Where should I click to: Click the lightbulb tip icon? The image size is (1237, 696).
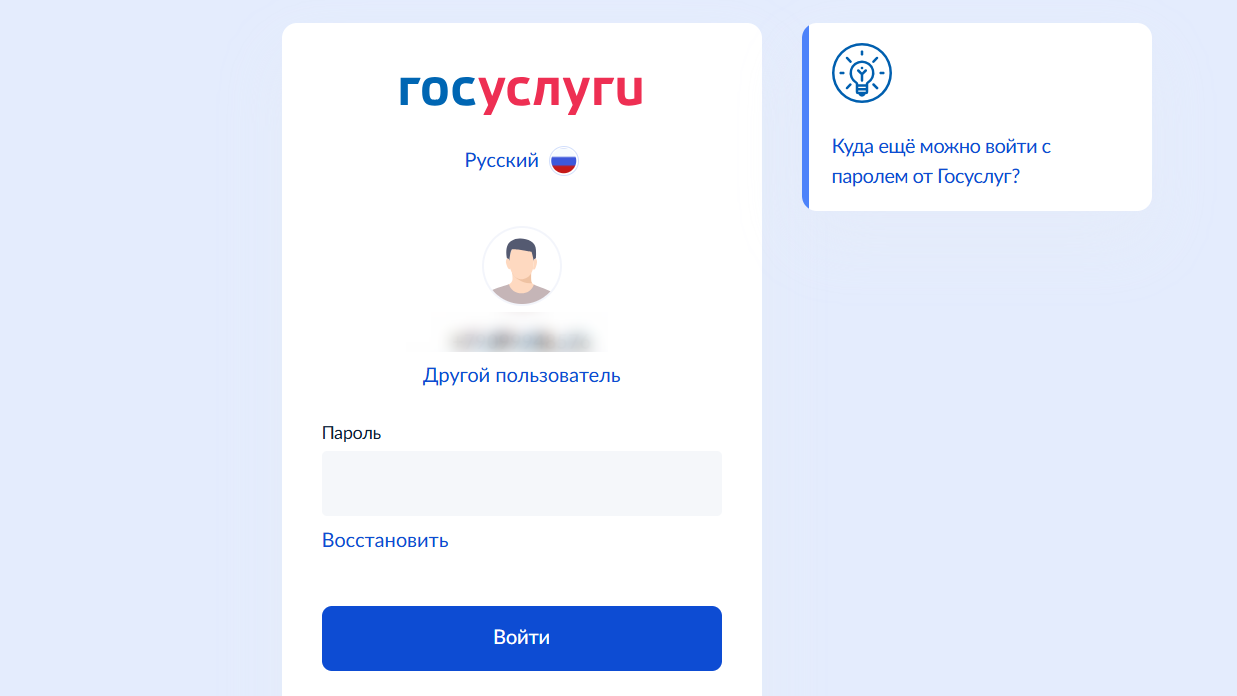pos(861,73)
